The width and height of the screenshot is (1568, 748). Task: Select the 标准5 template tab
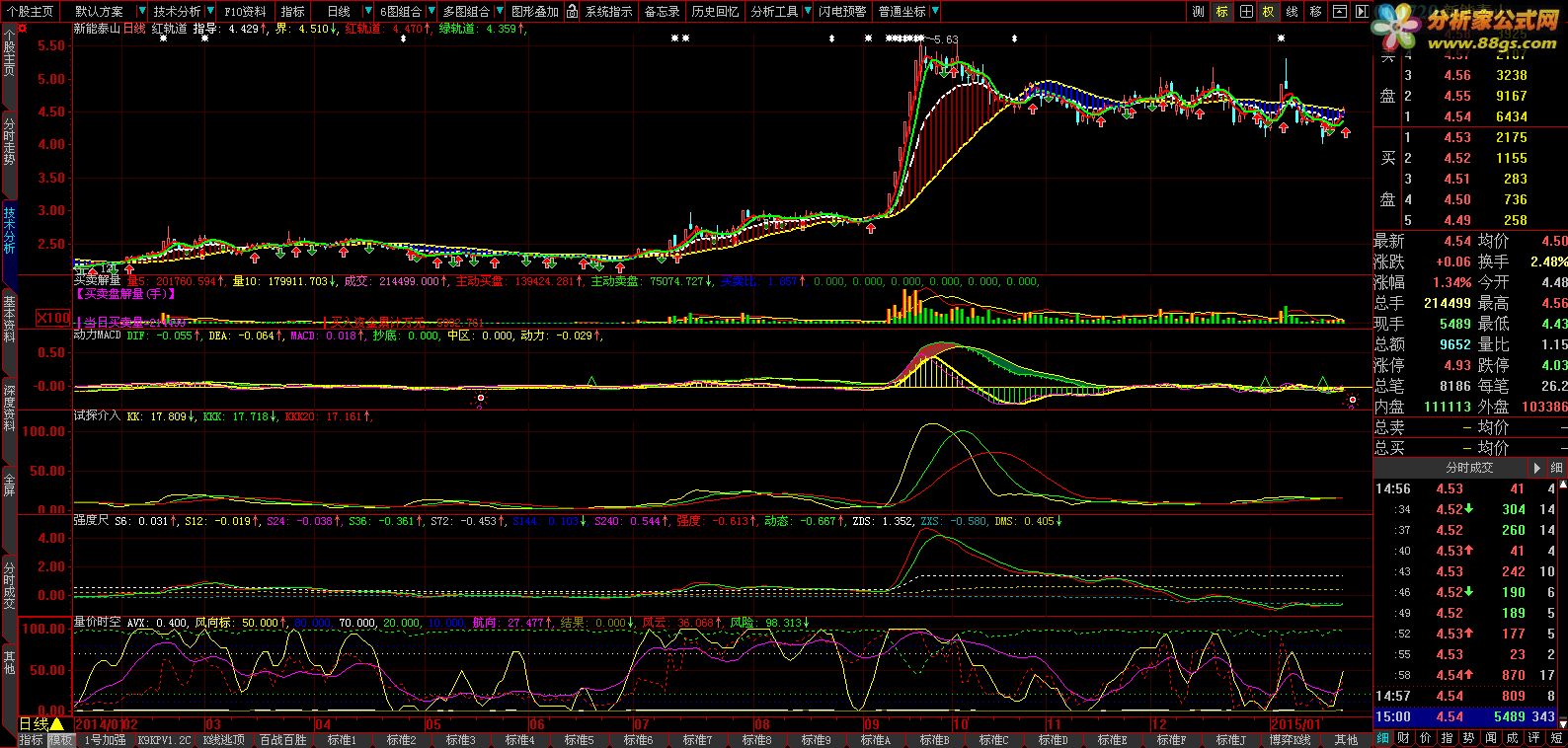pos(580,740)
